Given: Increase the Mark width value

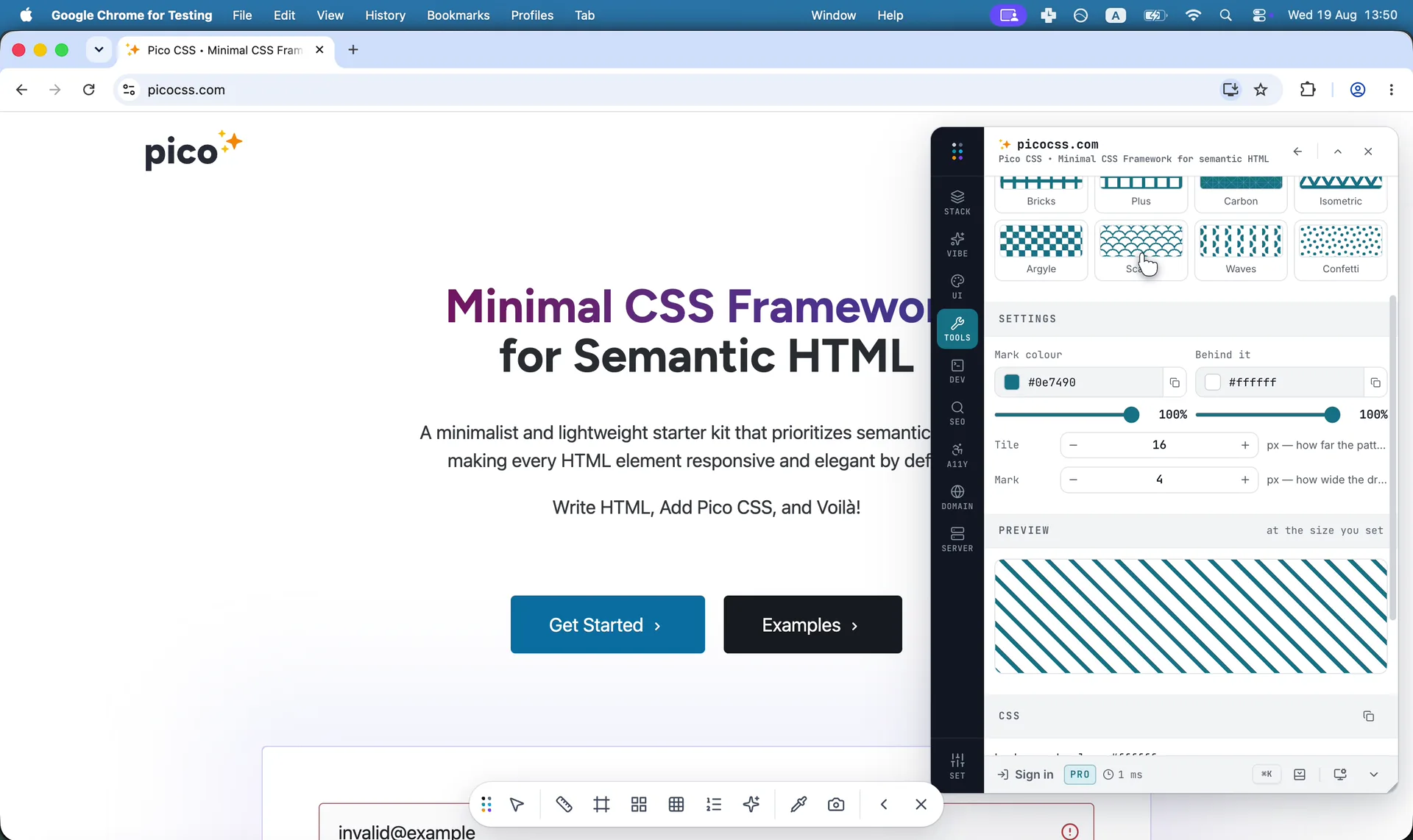Looking at the screenshot, I should (x=1245, y=480).
